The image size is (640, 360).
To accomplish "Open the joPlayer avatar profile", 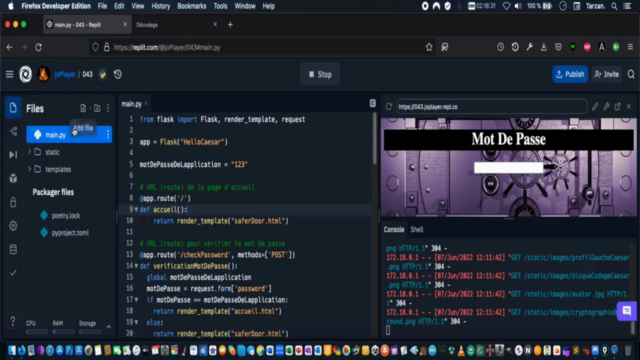I will tap(43, 74).
